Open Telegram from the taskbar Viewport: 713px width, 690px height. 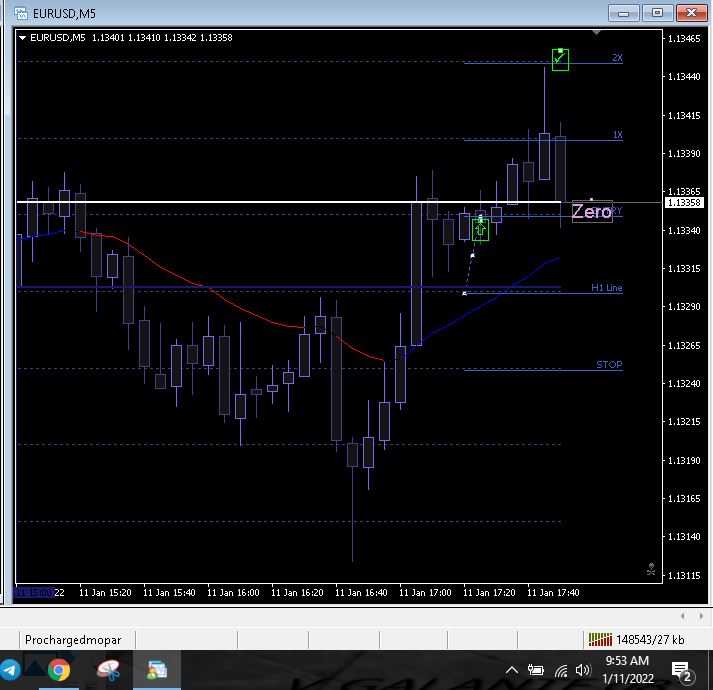[x=10, y=670]
